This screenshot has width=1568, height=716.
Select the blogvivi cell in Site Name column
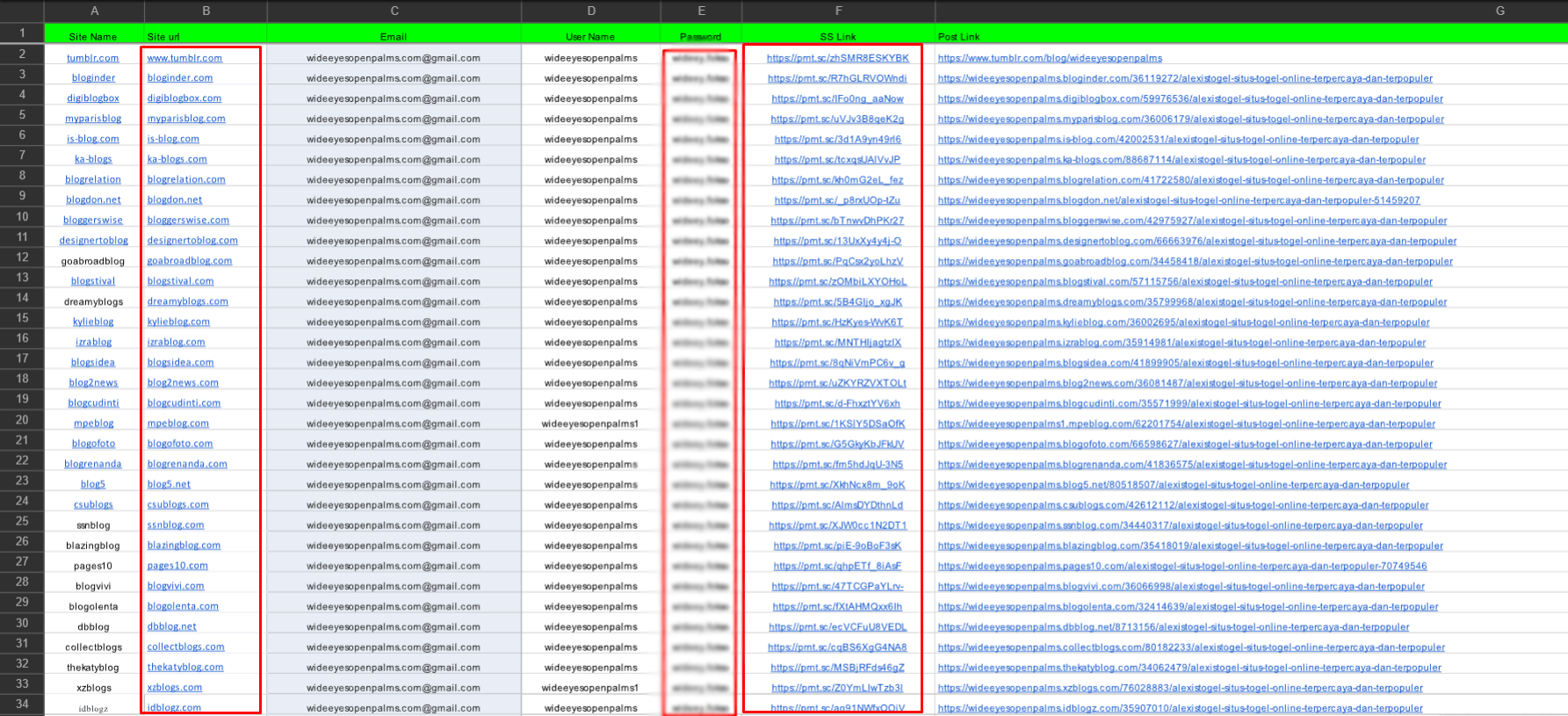pyautogui.click(x=93, y=586)
